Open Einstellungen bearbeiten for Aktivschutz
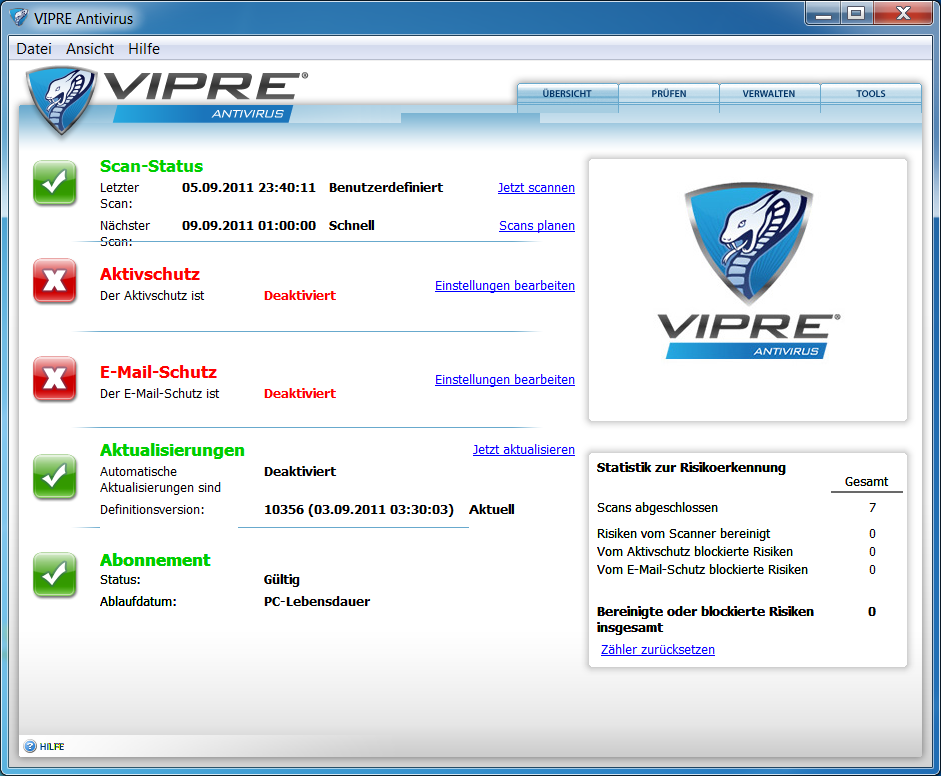Screen dimensions: 941x776 [505, 286]
